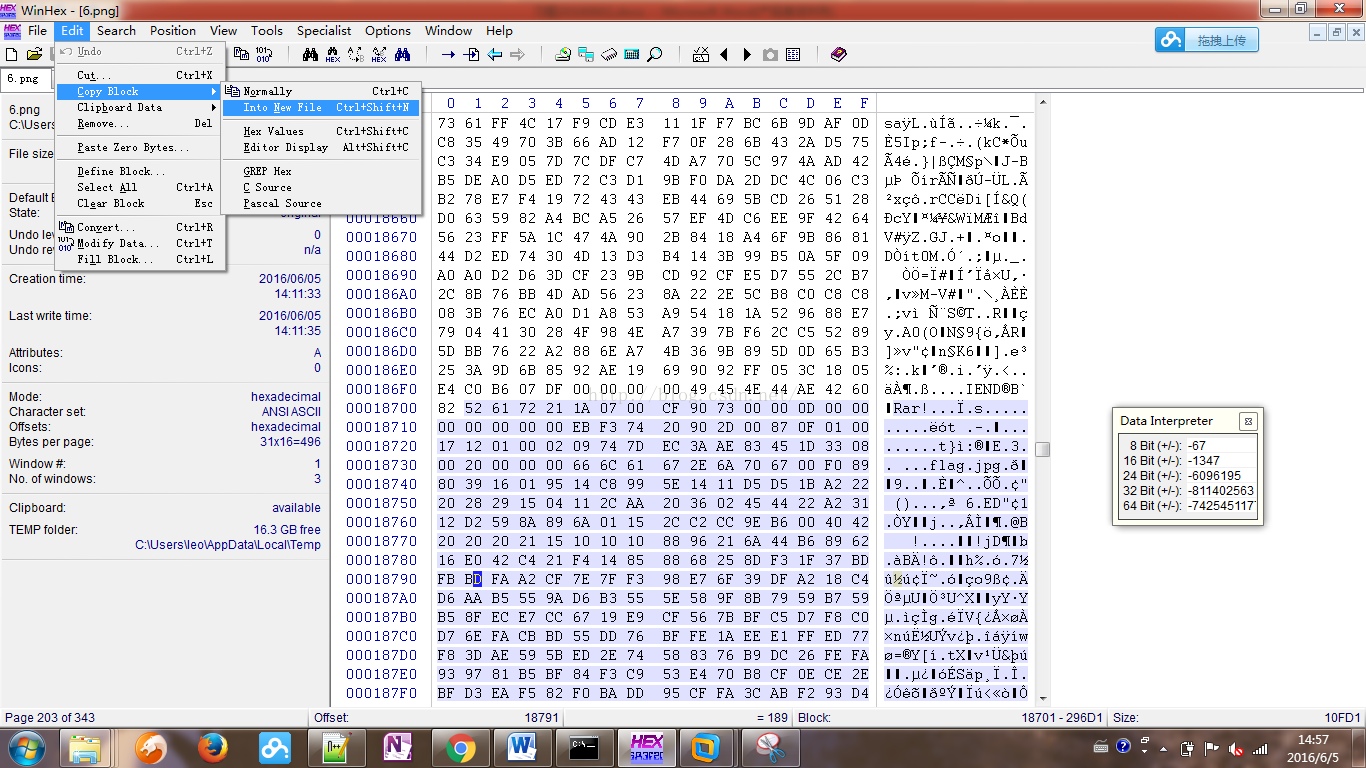Click Paste Zero Bytes menu entry
The height and width of the screenshot is (768, 1366).
(x=139, y=147)
